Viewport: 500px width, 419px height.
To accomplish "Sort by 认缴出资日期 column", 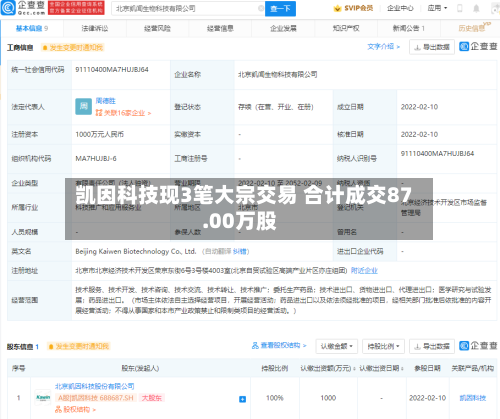I will pyautogui.click(x=381, y=368).
